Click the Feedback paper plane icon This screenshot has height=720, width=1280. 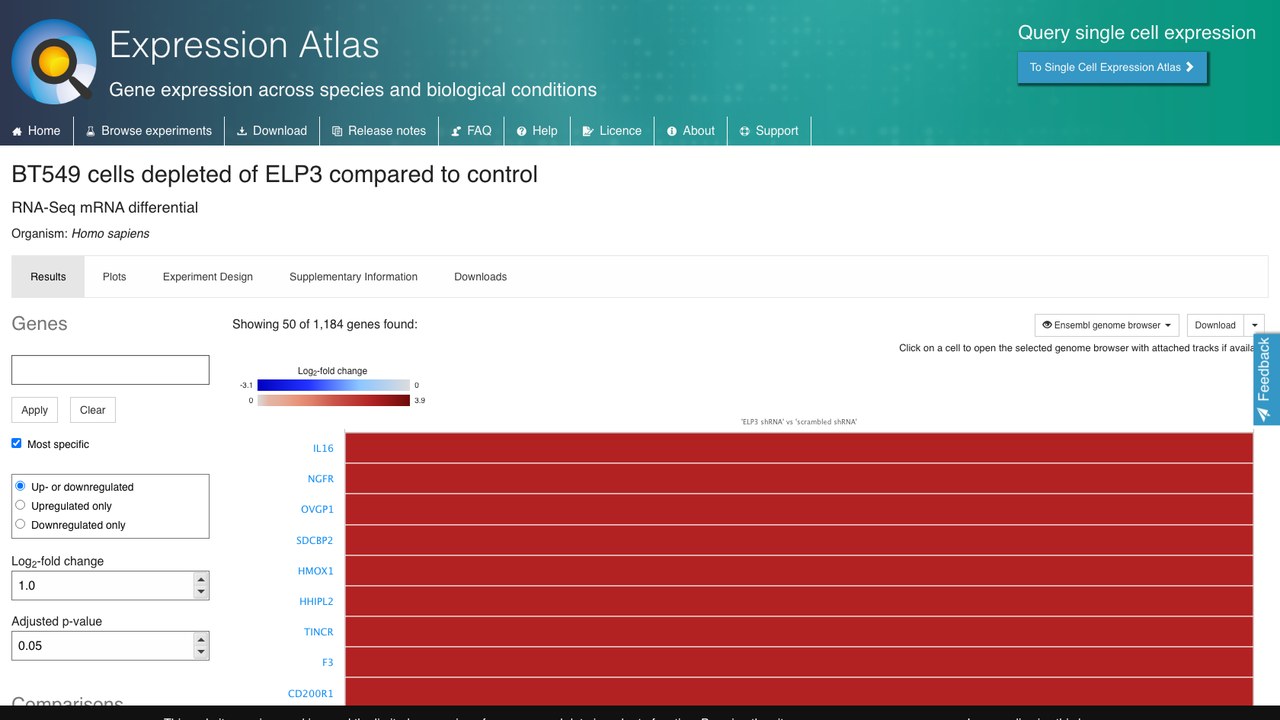point(1264,414)
